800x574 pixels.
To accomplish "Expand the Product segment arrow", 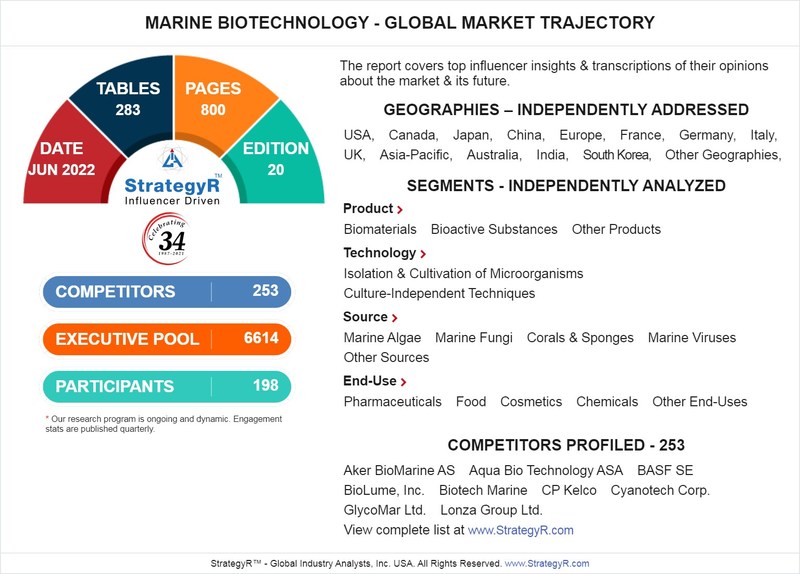I will 400,210.
